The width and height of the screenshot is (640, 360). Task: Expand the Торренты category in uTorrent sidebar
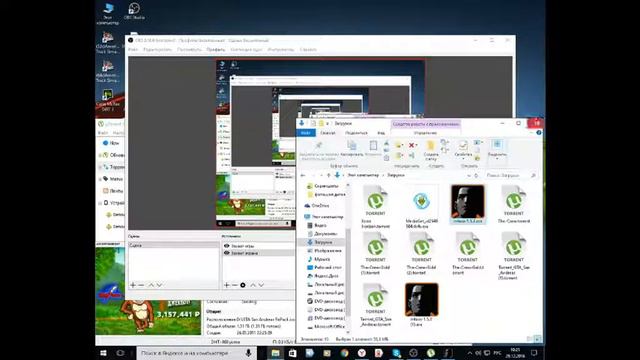point(100,167)
